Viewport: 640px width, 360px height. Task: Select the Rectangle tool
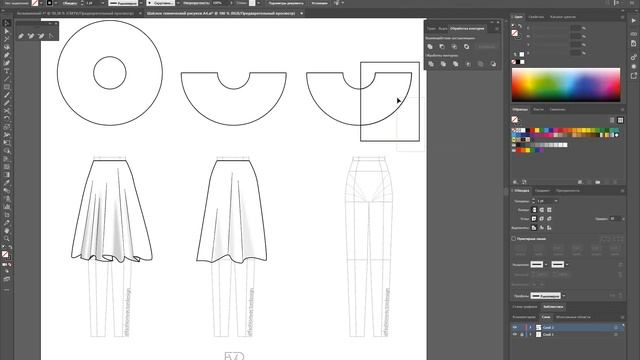tap(7, 87)
